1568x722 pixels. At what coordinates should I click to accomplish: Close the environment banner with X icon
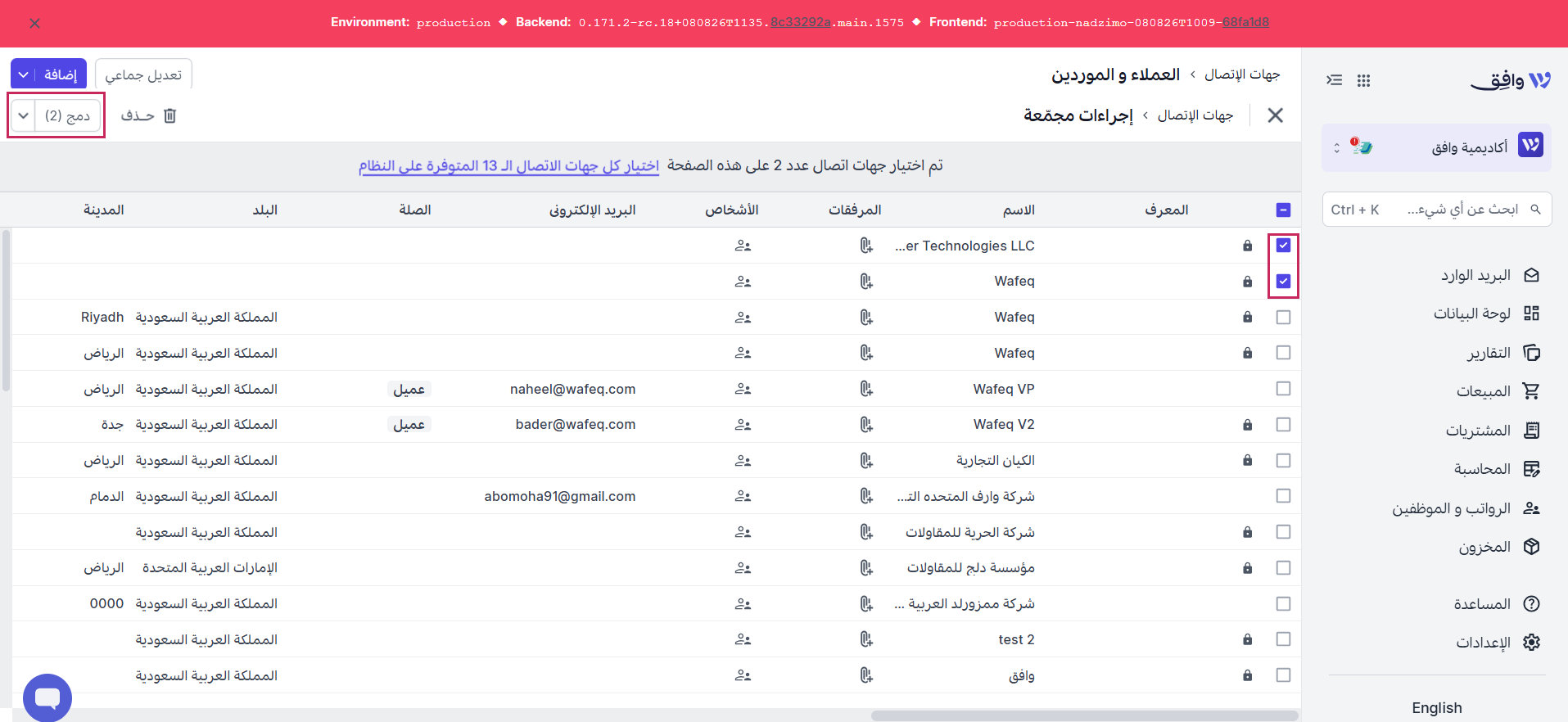click(34, 24)
